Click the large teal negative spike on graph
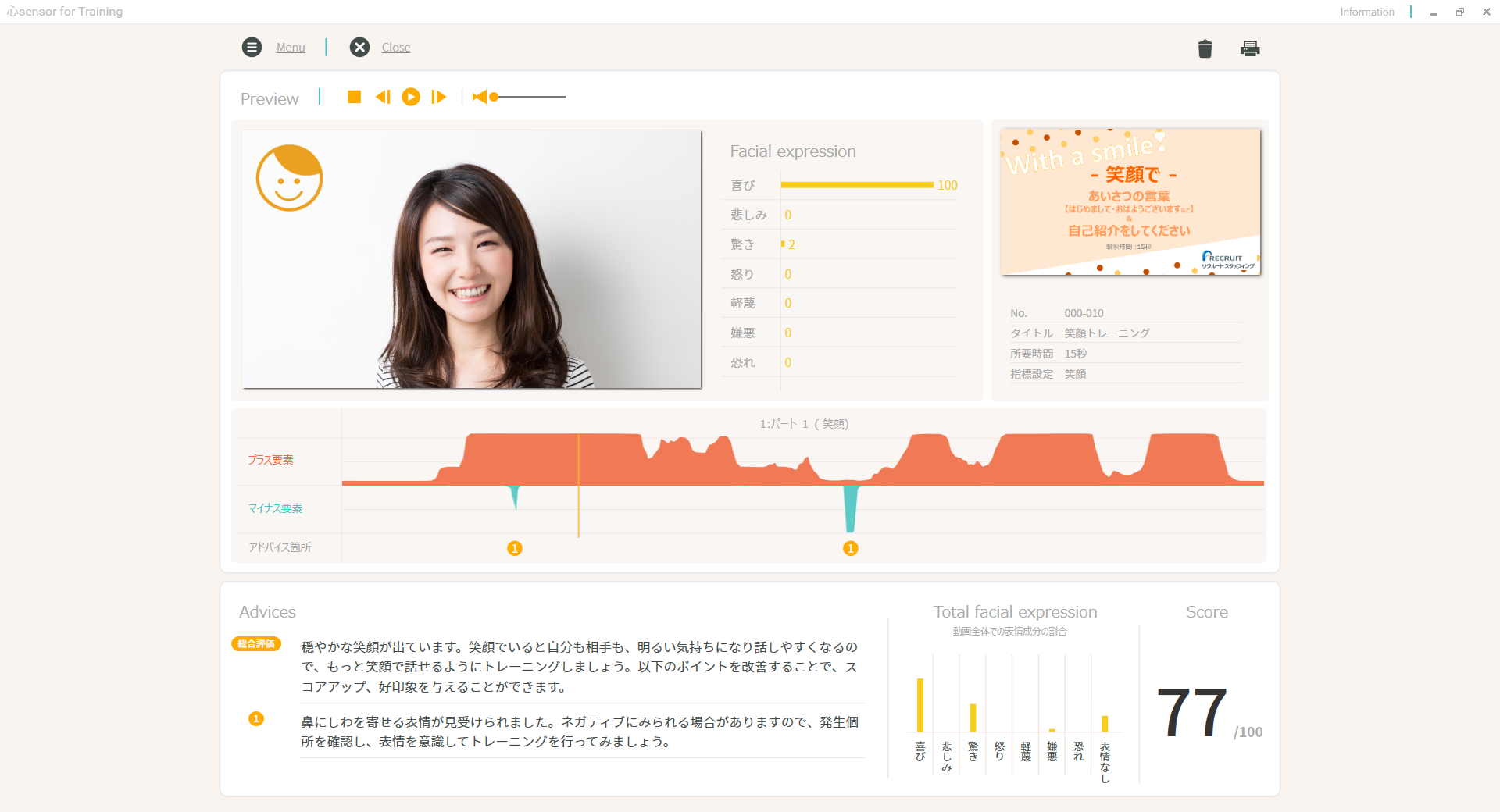This screenshot has width=1500, height=812. 851,506
